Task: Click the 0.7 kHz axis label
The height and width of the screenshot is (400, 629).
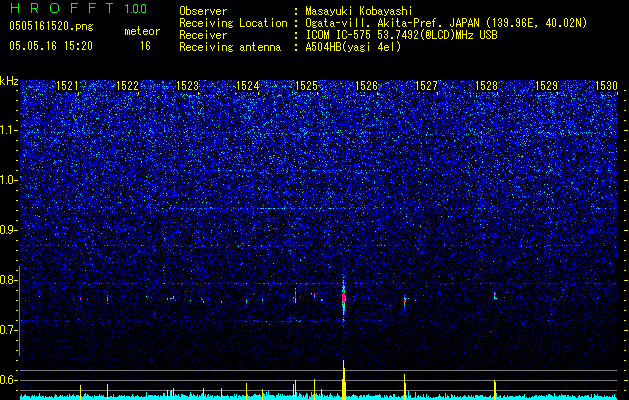Action: (8, 330)
